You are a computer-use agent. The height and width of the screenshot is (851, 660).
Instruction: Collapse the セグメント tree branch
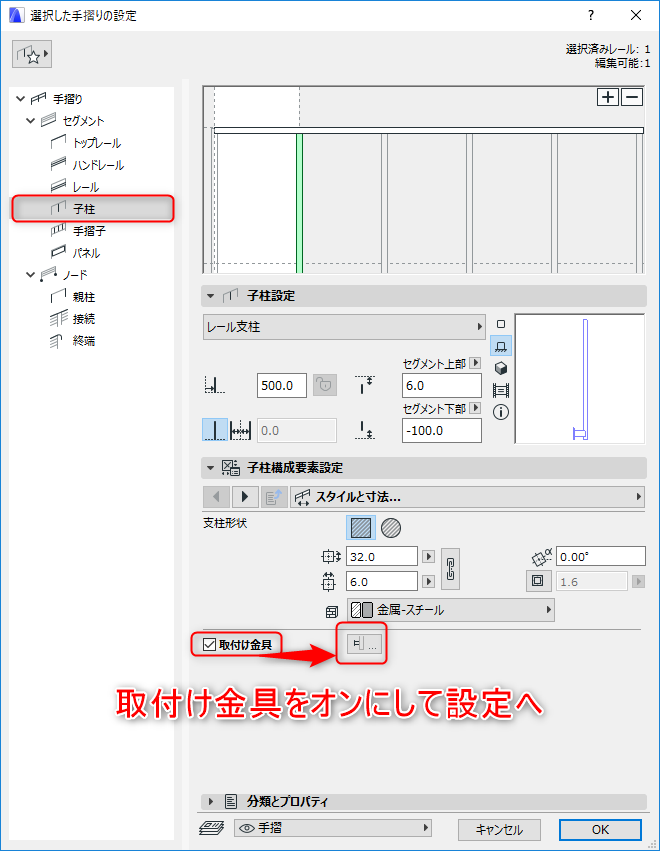pos(31,120)
